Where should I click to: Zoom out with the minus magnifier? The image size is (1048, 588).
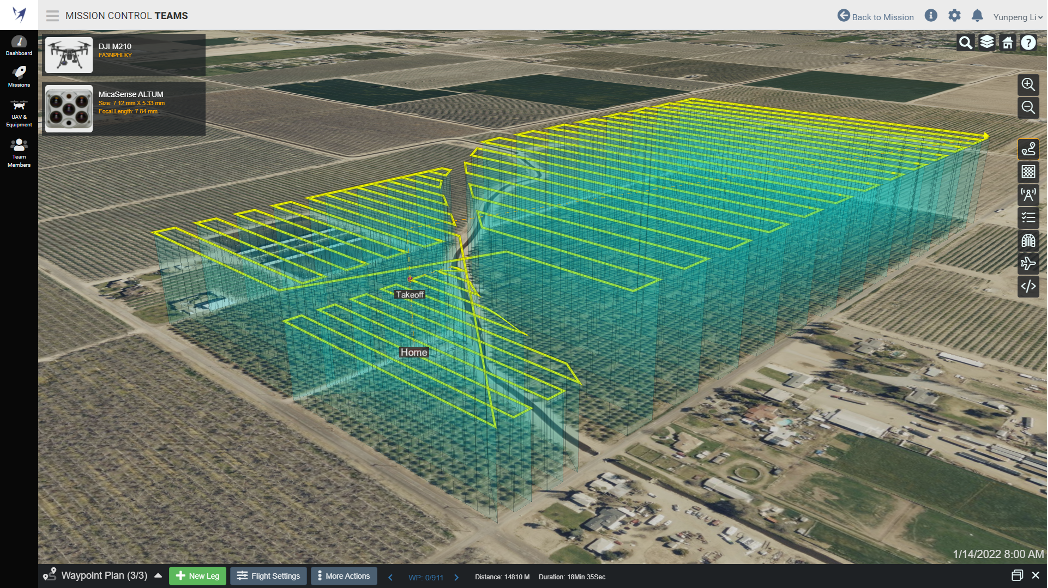click(1028, 108)
